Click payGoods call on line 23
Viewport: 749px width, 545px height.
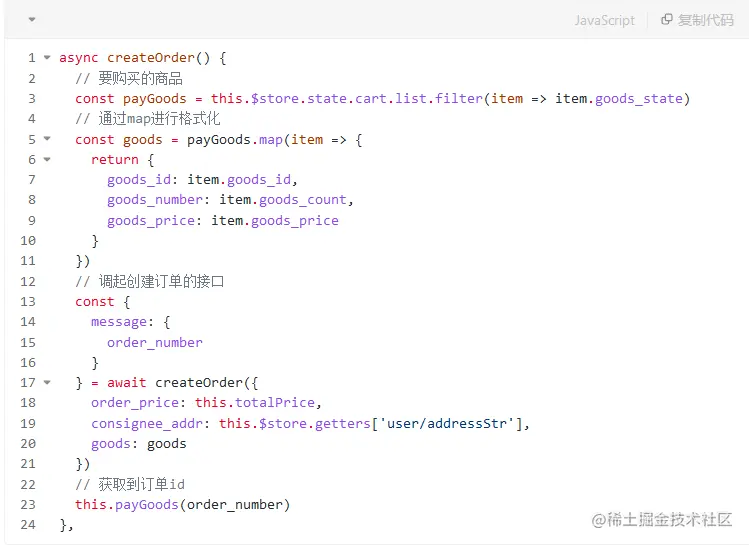tap(147, 505)
